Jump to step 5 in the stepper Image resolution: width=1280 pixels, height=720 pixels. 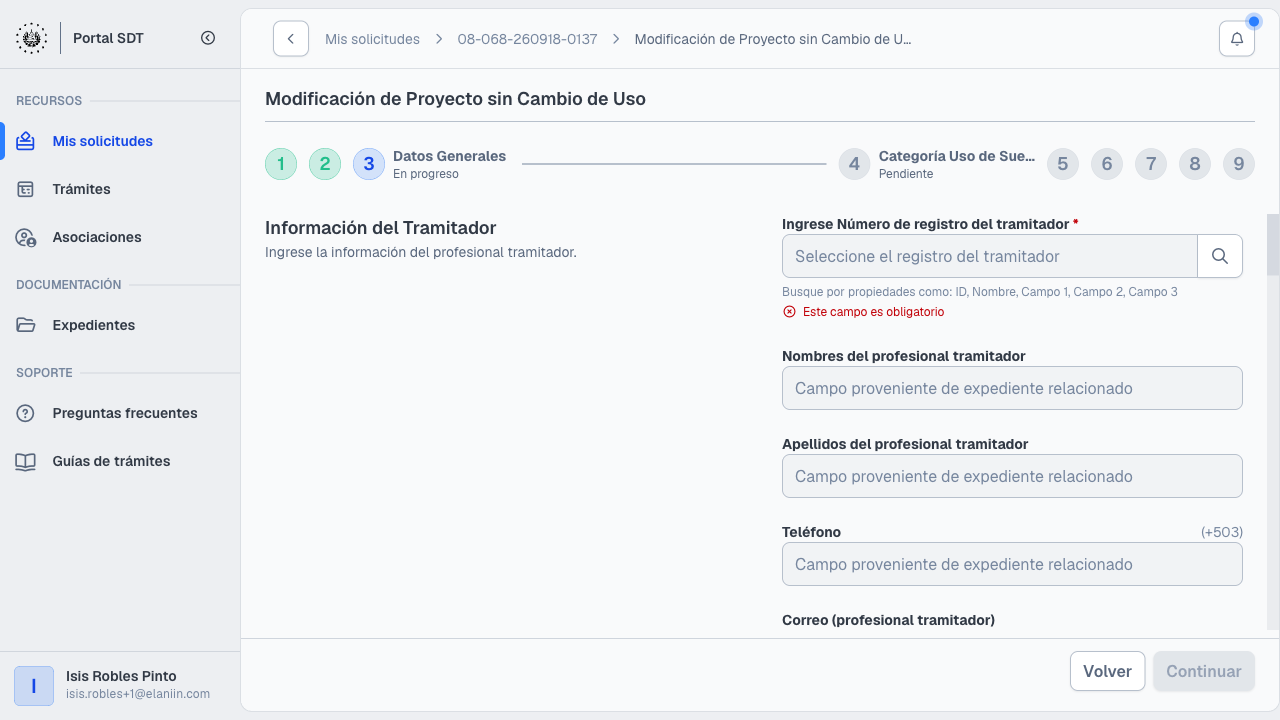coord(1063,164)
